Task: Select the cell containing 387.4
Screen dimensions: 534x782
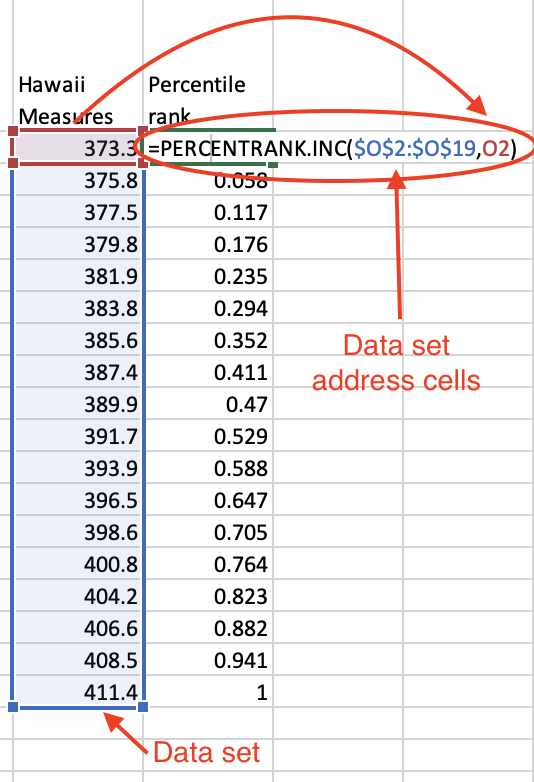Action: click(78, 372)
